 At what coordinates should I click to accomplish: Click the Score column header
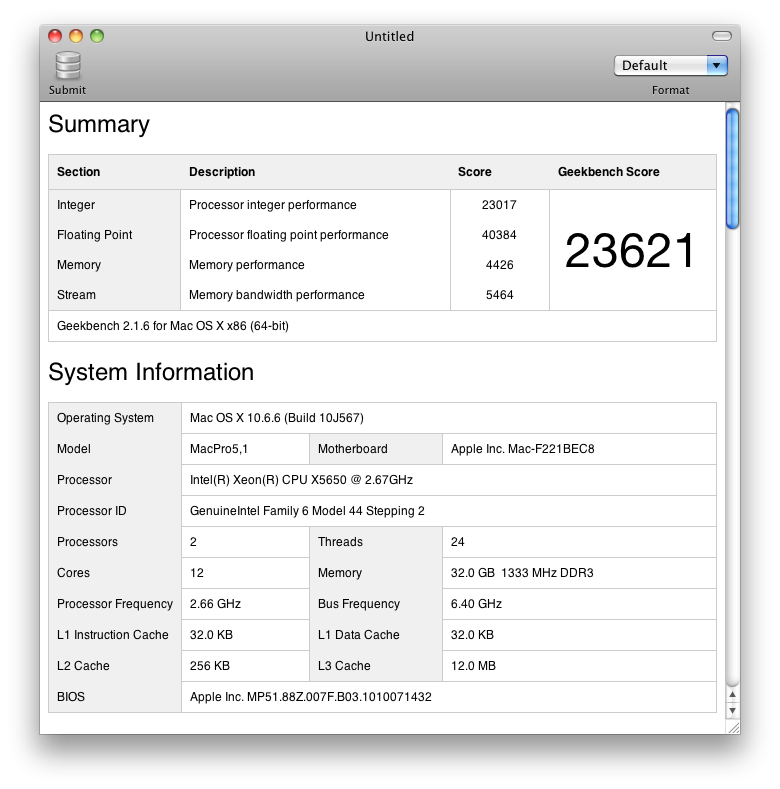pos(475,172)
